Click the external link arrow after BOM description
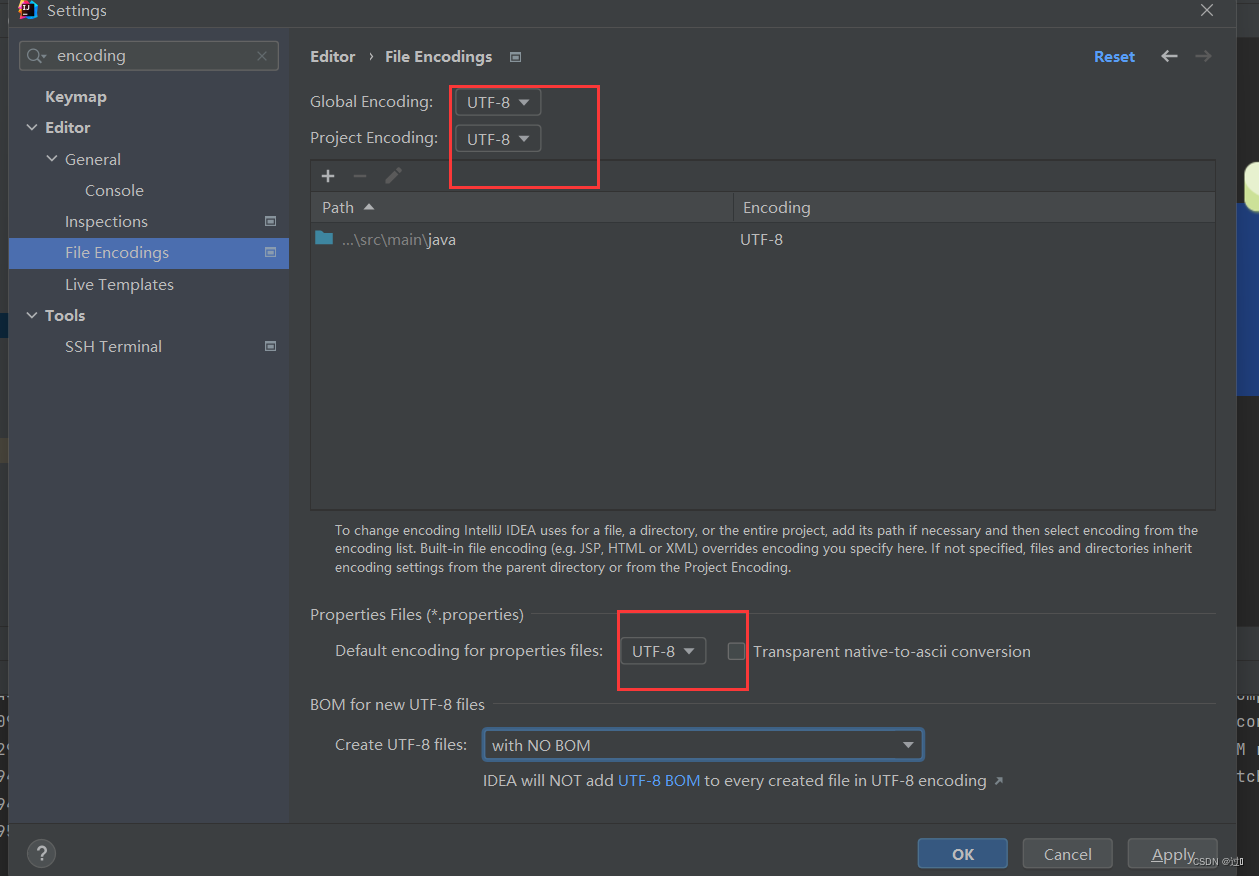Viewport: 1259px width, 876px height. [x=999, y=781]
